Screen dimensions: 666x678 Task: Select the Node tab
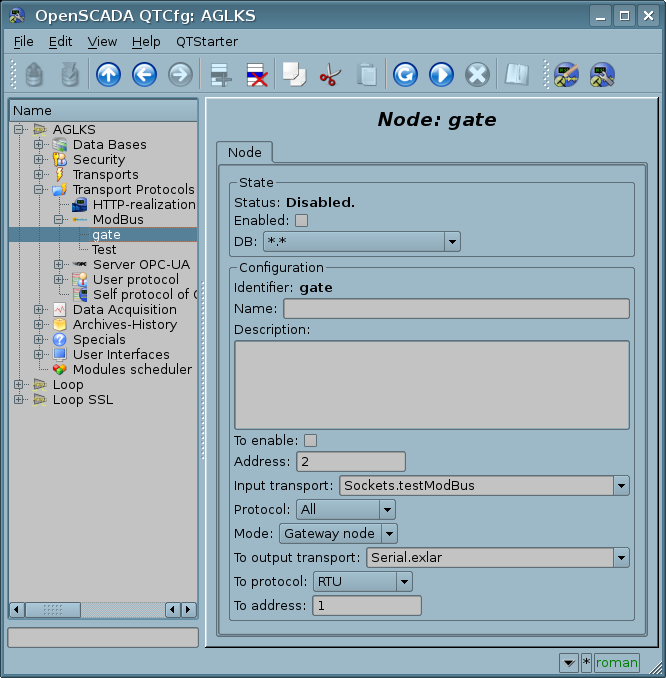click(245, 152)
